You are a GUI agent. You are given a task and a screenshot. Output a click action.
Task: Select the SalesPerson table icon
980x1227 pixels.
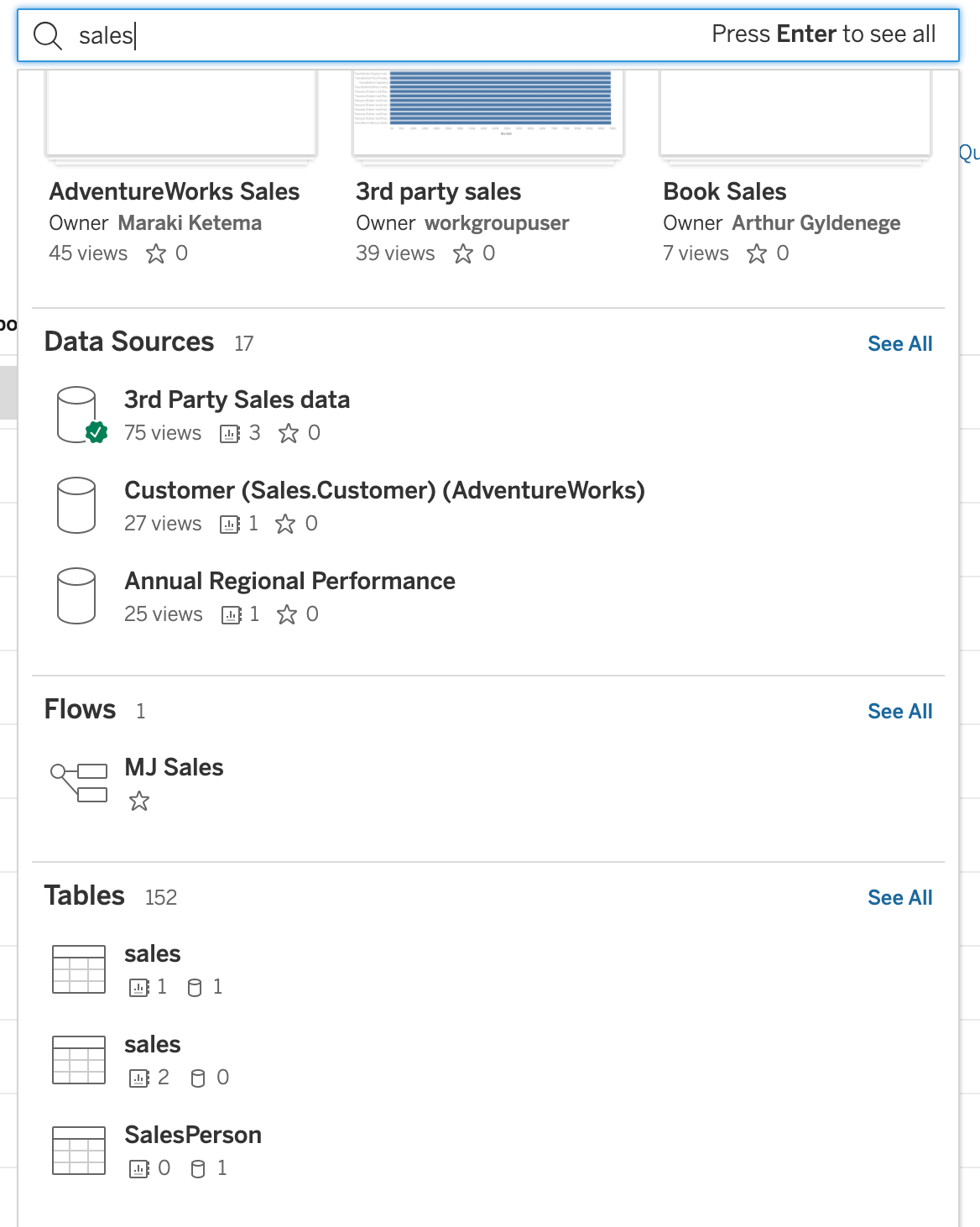(77, 1151)
